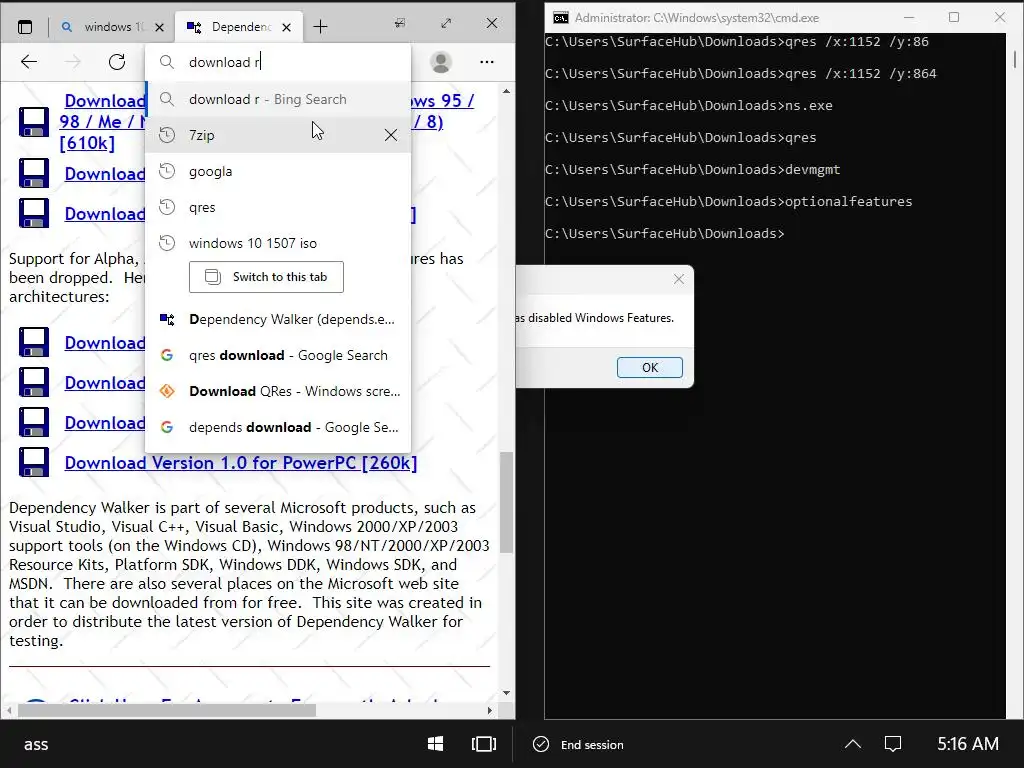1024x768 pixels.
Task: Remove the '7zip' suggestion with X
Action: tap(391, 135)
